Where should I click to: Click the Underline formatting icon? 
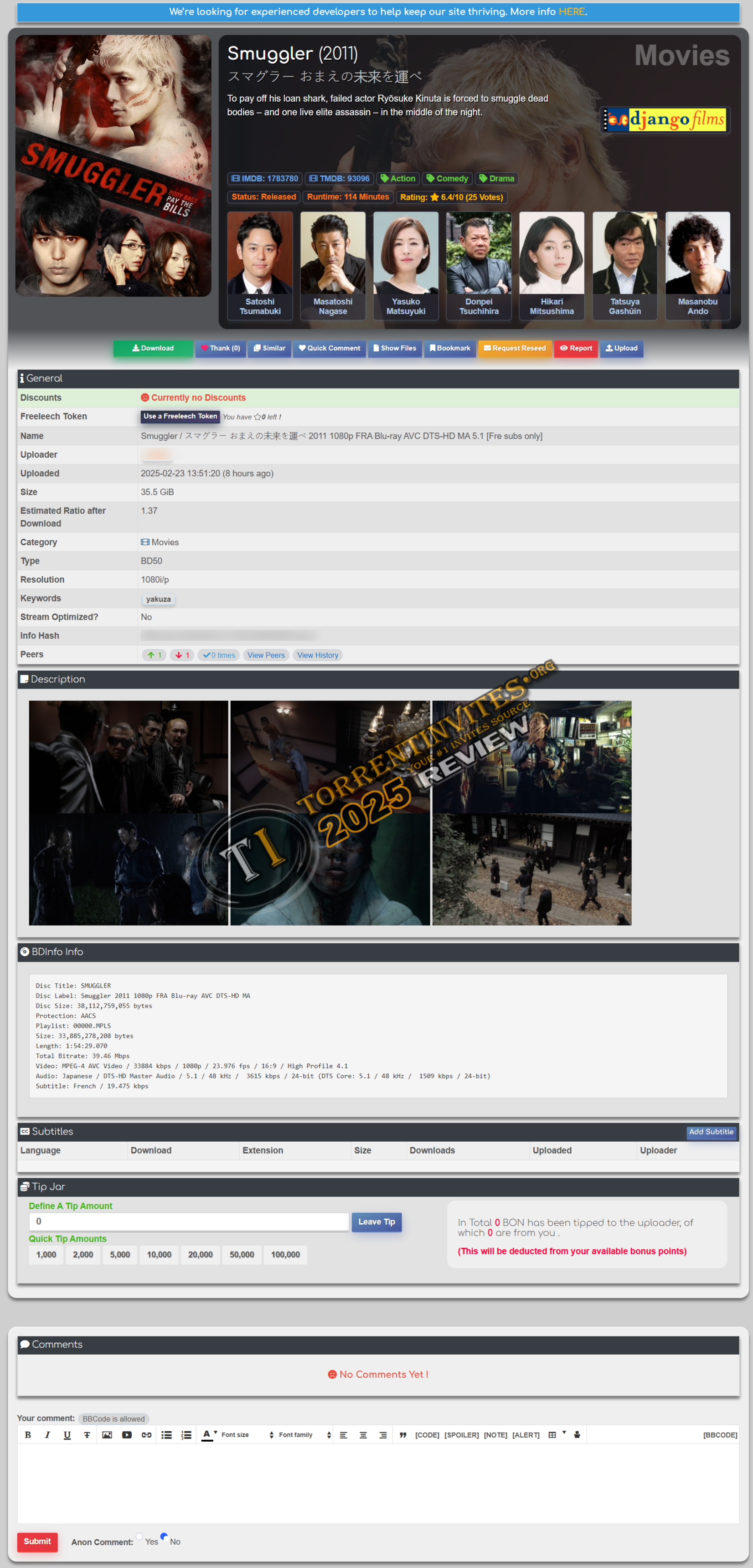coord(67,1435)
